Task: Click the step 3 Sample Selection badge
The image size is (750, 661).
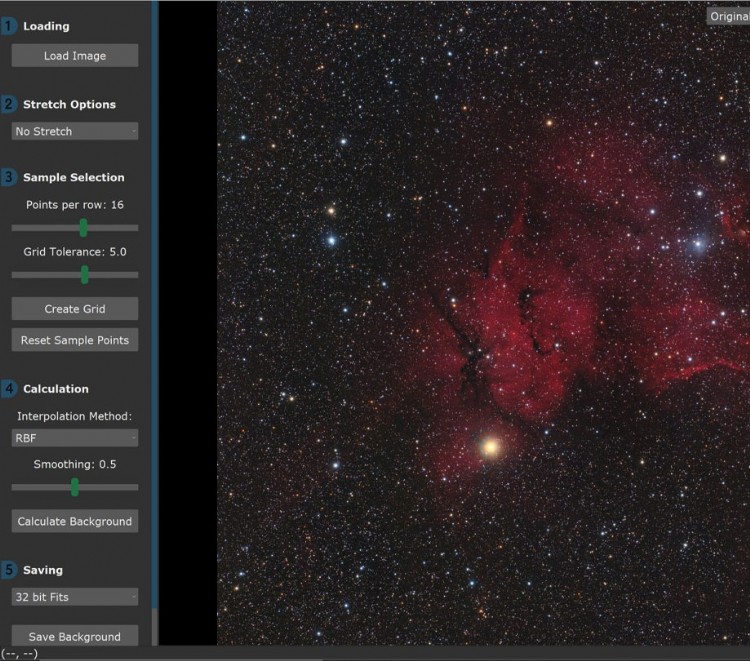Action: (9, 177)
